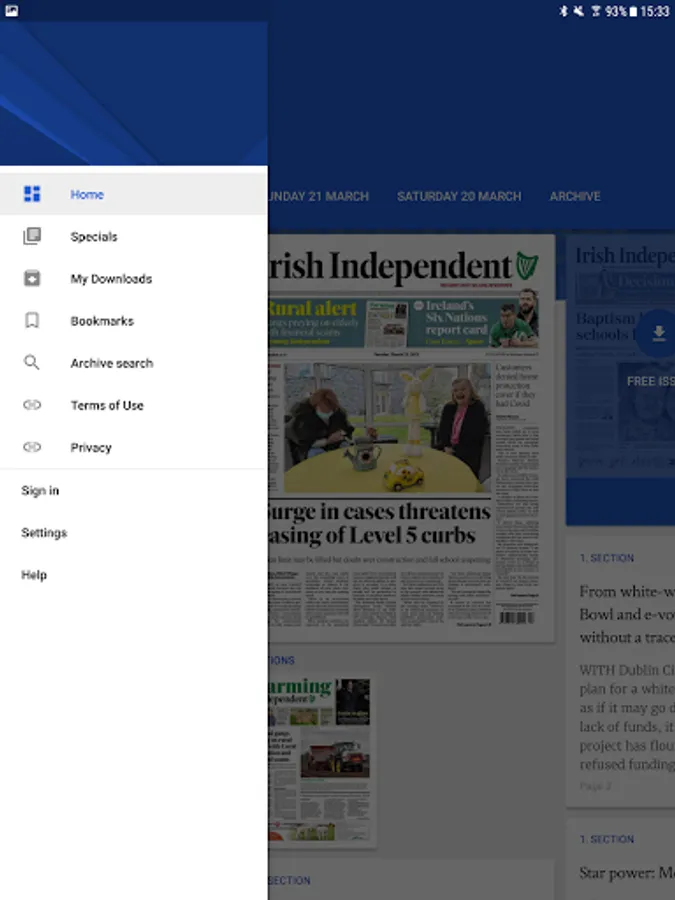This screenshot has height=900, width=675.
Task: Open the 'Star power' article card
Action: coord(620,859)
